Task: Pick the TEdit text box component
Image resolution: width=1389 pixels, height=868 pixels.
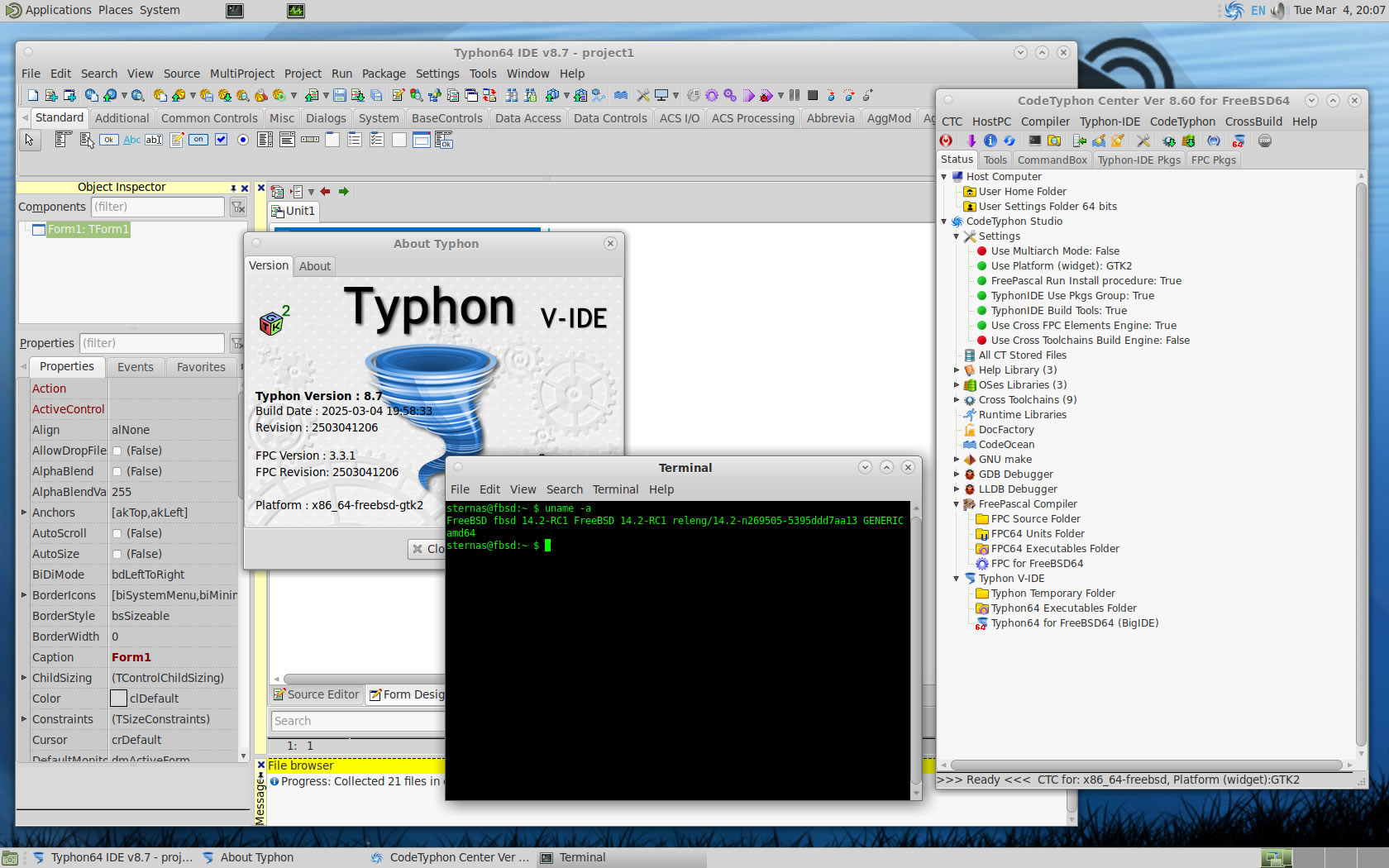Action: pos(154,140)
